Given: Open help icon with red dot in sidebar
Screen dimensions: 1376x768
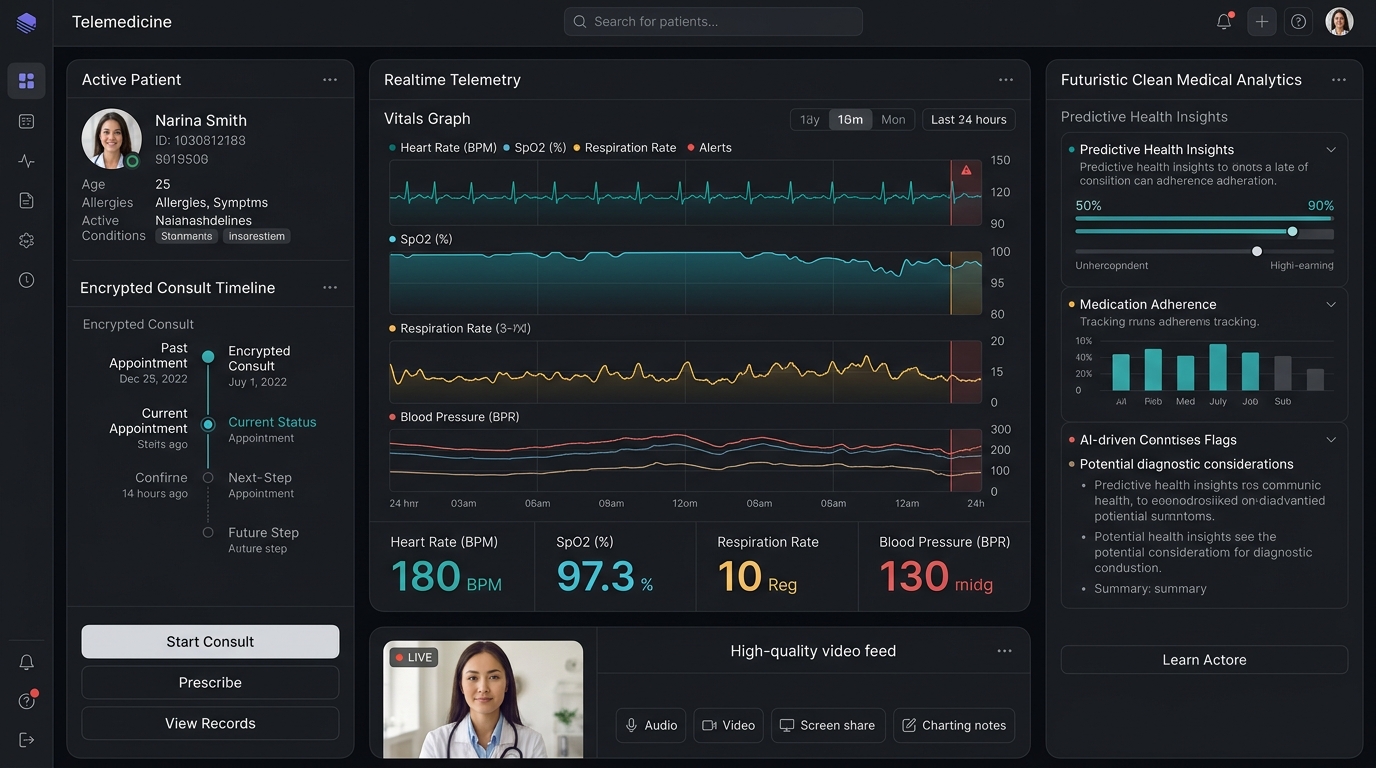Looking at the screenshot, I should (27, 701).
